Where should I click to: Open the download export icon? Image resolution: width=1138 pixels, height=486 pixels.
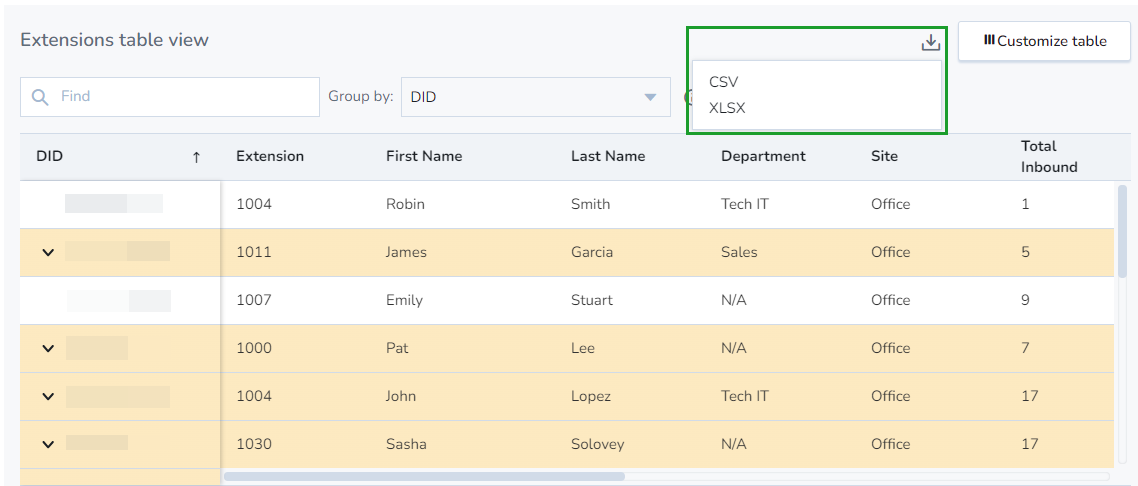pyautogui.click(x=930, y=44)
